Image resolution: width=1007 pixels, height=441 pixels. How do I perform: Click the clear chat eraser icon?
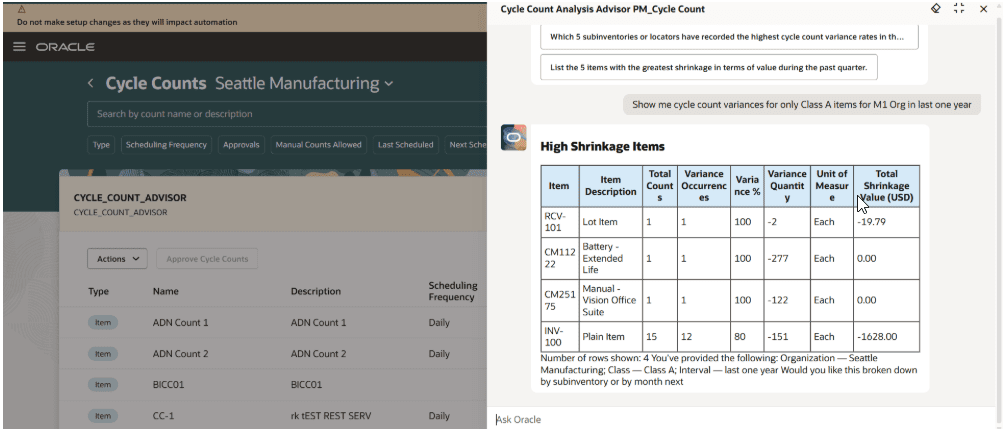936,9
